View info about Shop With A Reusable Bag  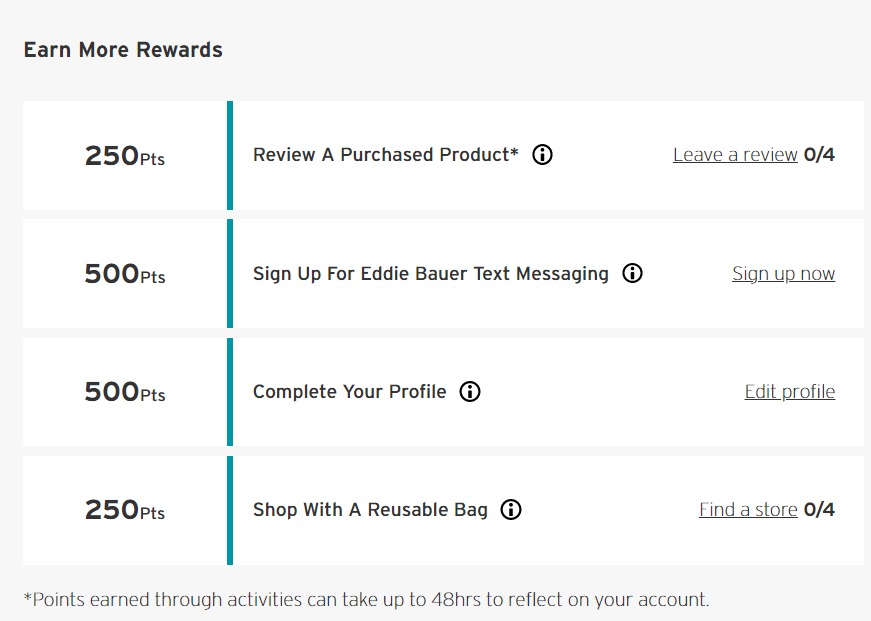[x=511, y=509]
